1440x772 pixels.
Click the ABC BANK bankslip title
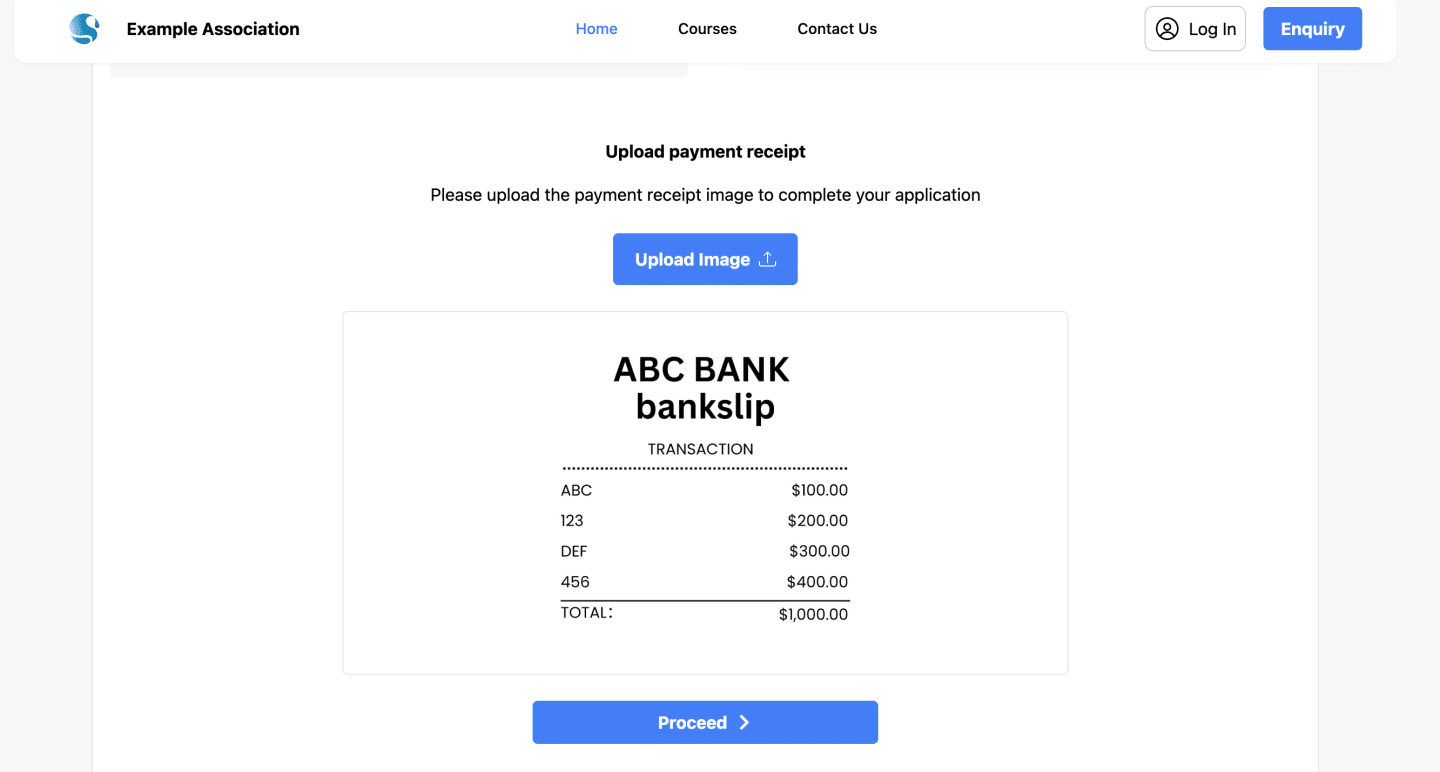pos(702,388)
